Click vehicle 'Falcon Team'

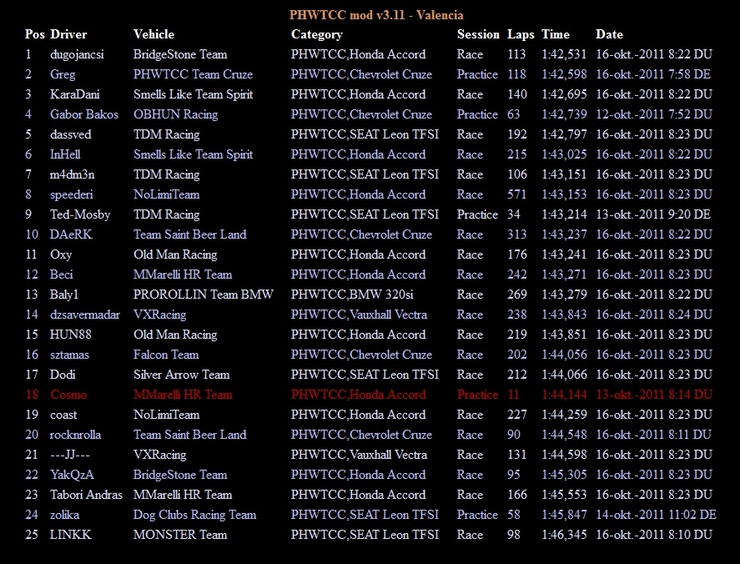pos(166,355)
